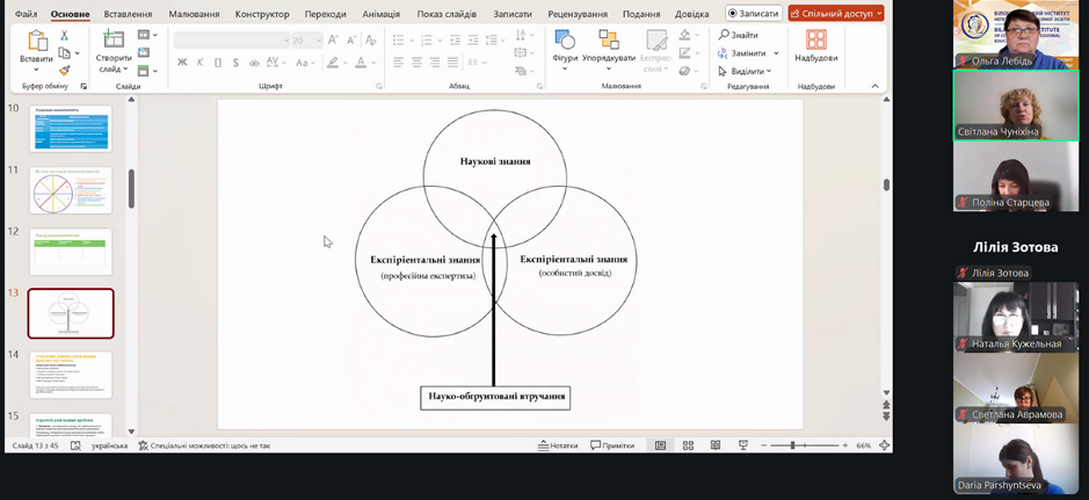Image resolution: width=1089 pixels, height=500 pixels.
Task: Toggle Normal view in status bar
Action: point(660,445)
